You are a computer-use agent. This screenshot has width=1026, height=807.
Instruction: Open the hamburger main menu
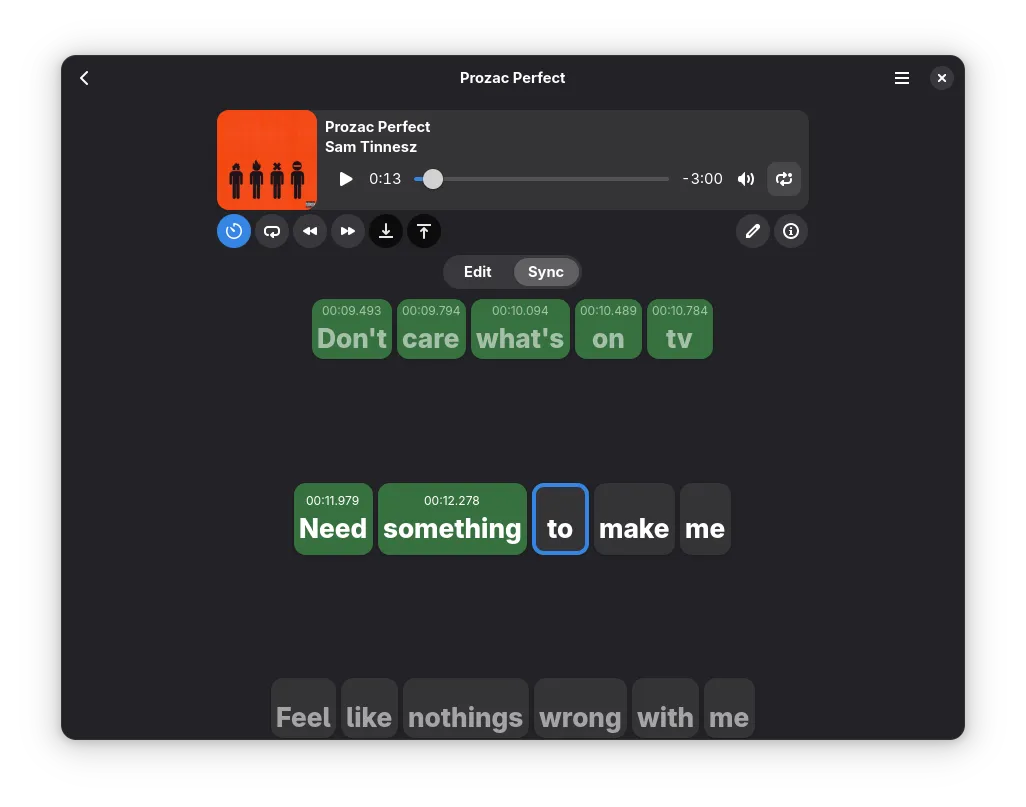coord(902,78)
